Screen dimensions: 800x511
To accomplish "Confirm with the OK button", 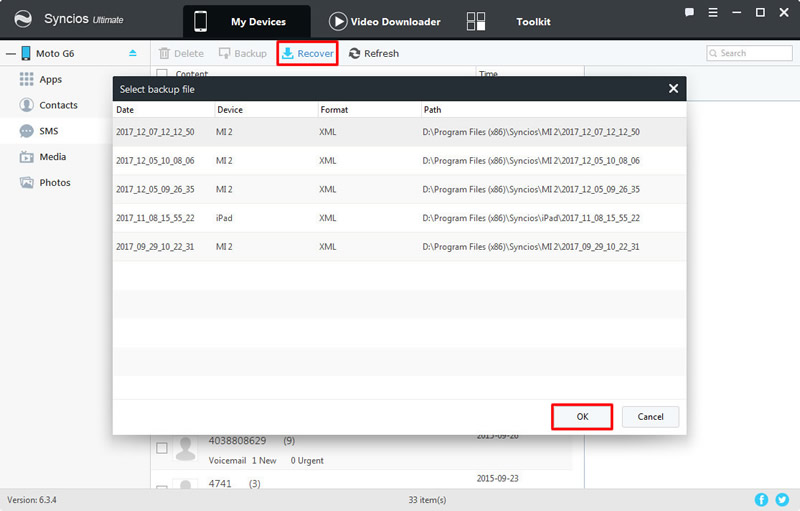I will click(582, 417).
